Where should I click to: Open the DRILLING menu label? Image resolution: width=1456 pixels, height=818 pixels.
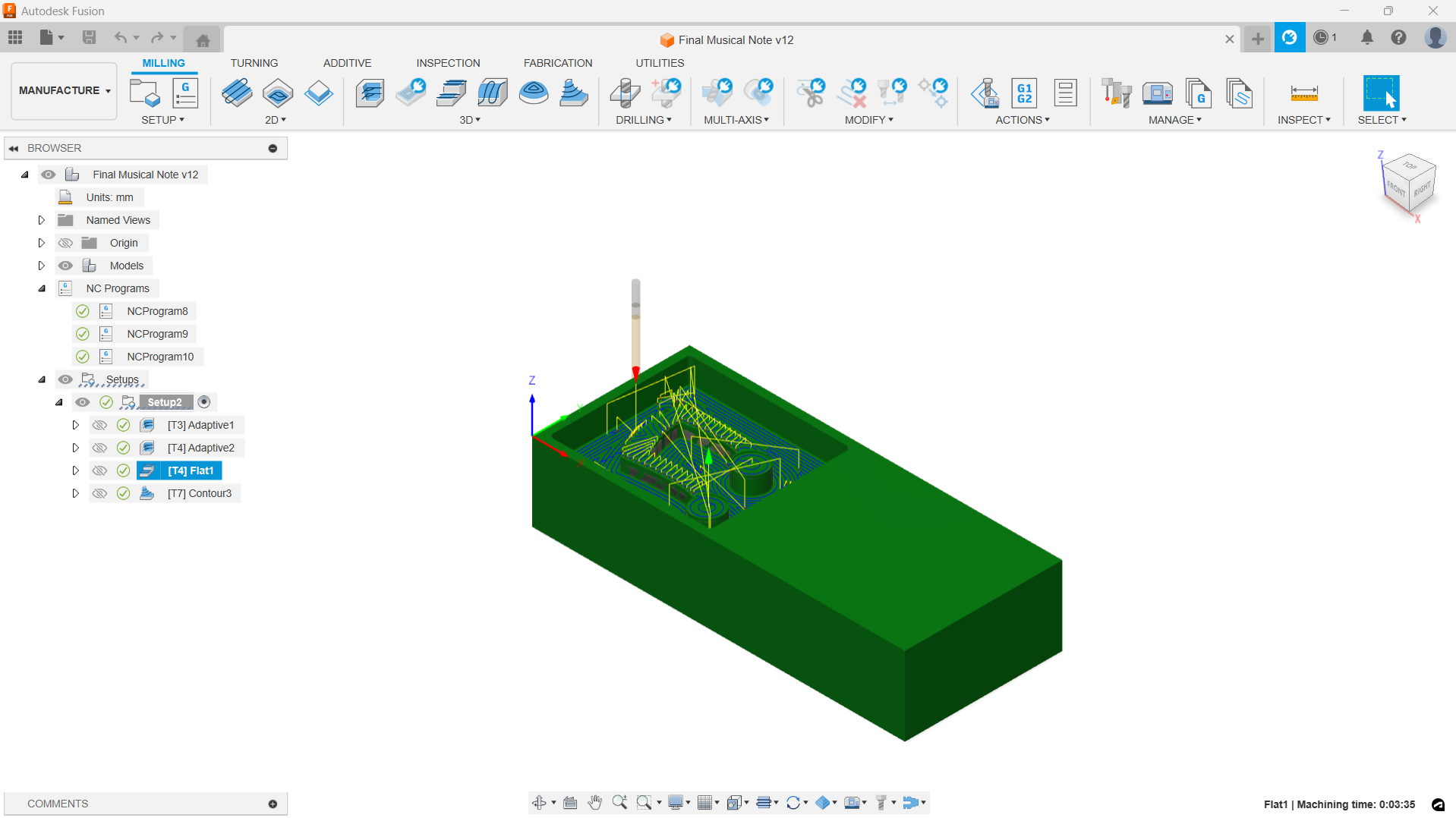[x=643, y=120]
